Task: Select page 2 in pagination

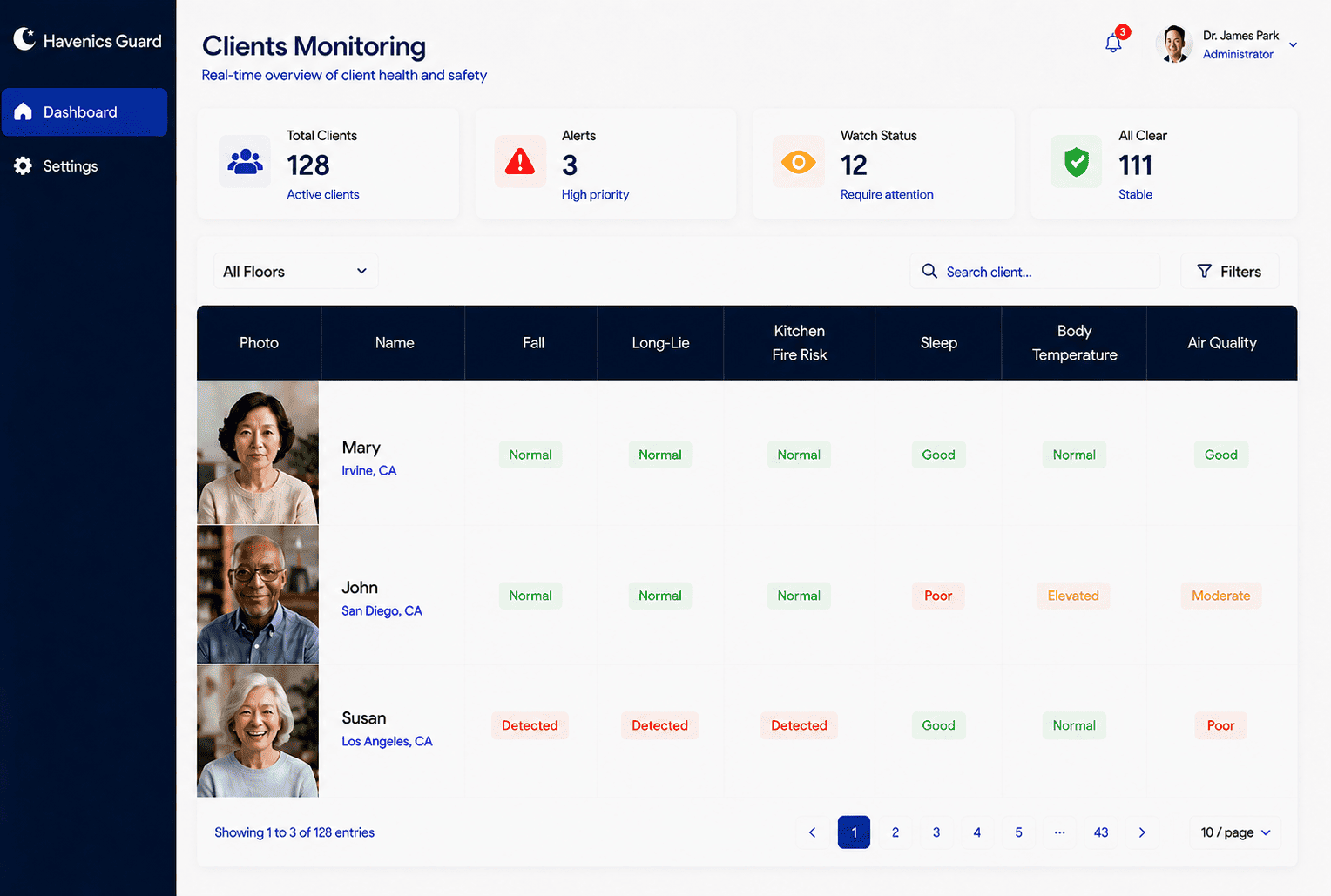Action: [x=895, y=832]
